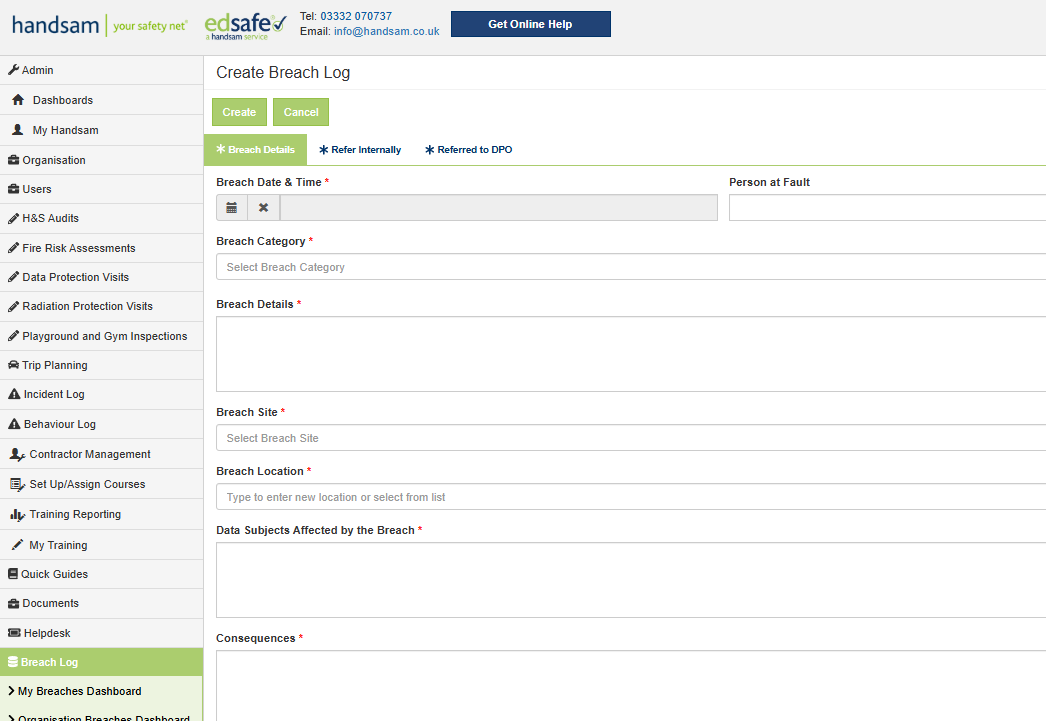Image resolution: width=1046 pixels, height=721 pixels.
Task: Open My Breaches Dashboard submenu item
Action: pyautogui.click(x=101, y=691)
